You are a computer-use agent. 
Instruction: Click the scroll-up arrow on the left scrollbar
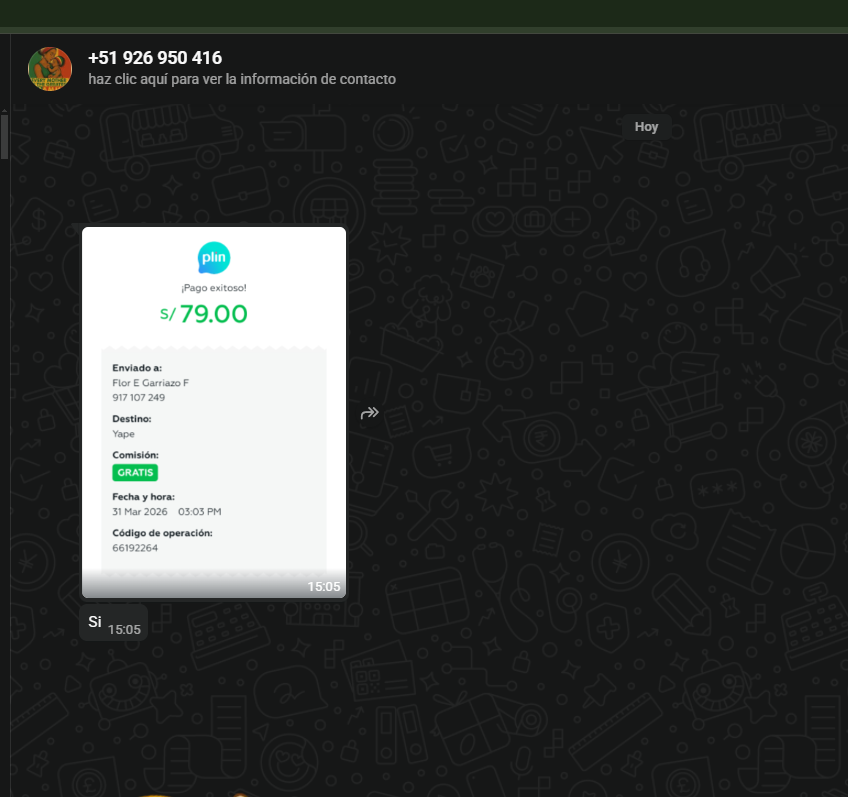point(4,109)
